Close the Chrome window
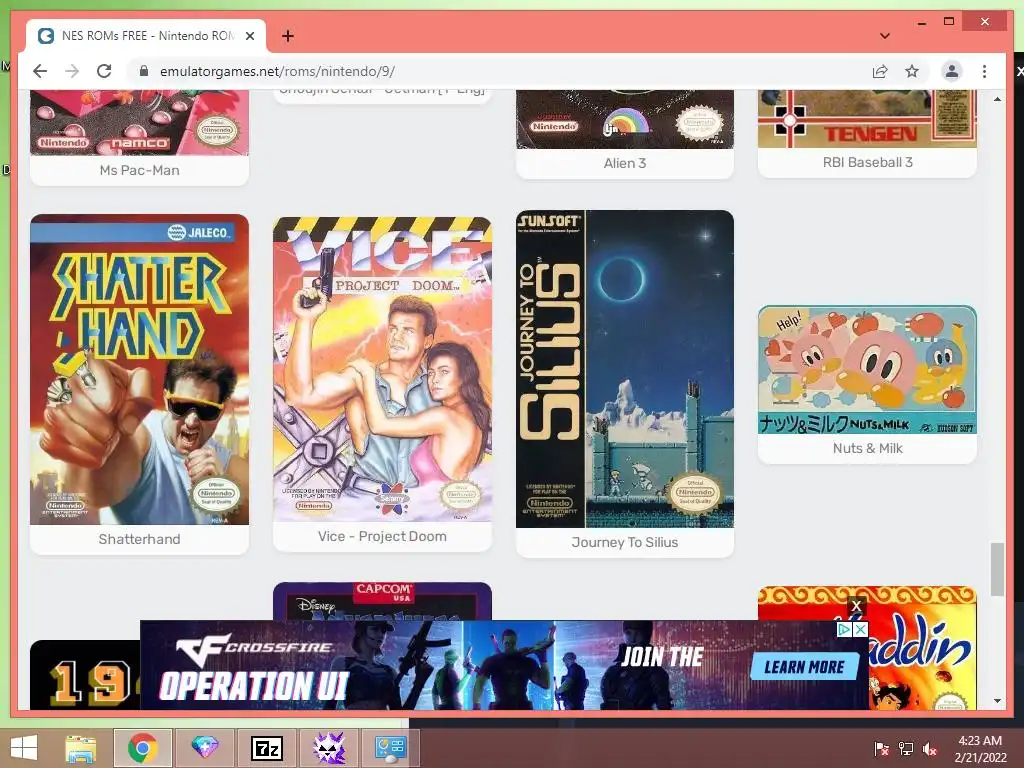 click(984, 22)
